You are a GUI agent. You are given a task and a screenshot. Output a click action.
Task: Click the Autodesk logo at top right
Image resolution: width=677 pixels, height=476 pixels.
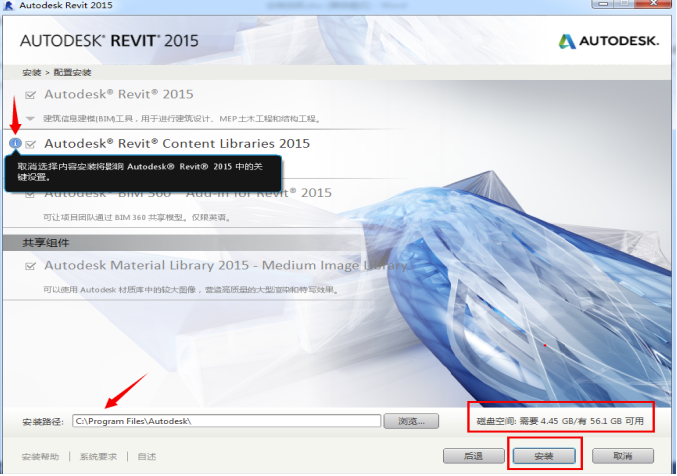coord(609,41)
